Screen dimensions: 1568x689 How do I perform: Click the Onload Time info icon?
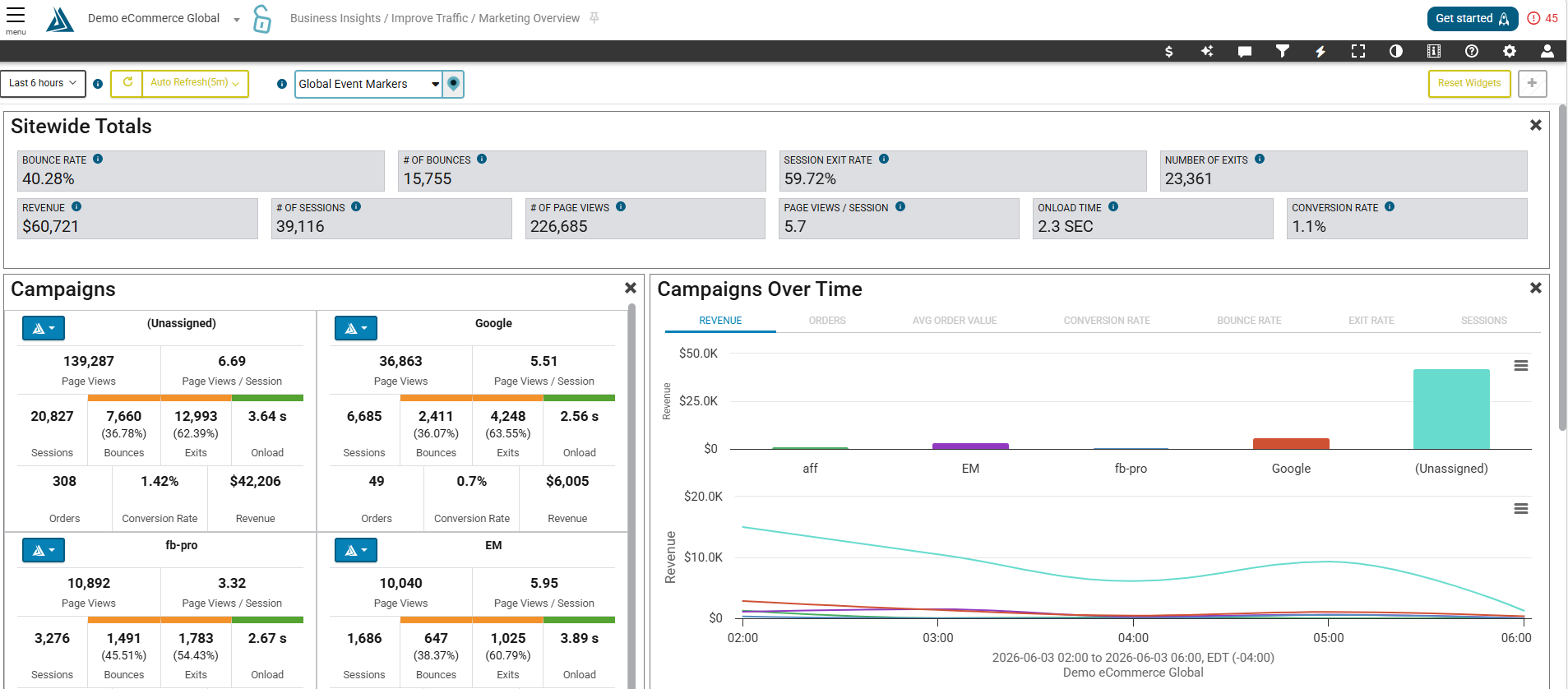(x=1113, y=206)
